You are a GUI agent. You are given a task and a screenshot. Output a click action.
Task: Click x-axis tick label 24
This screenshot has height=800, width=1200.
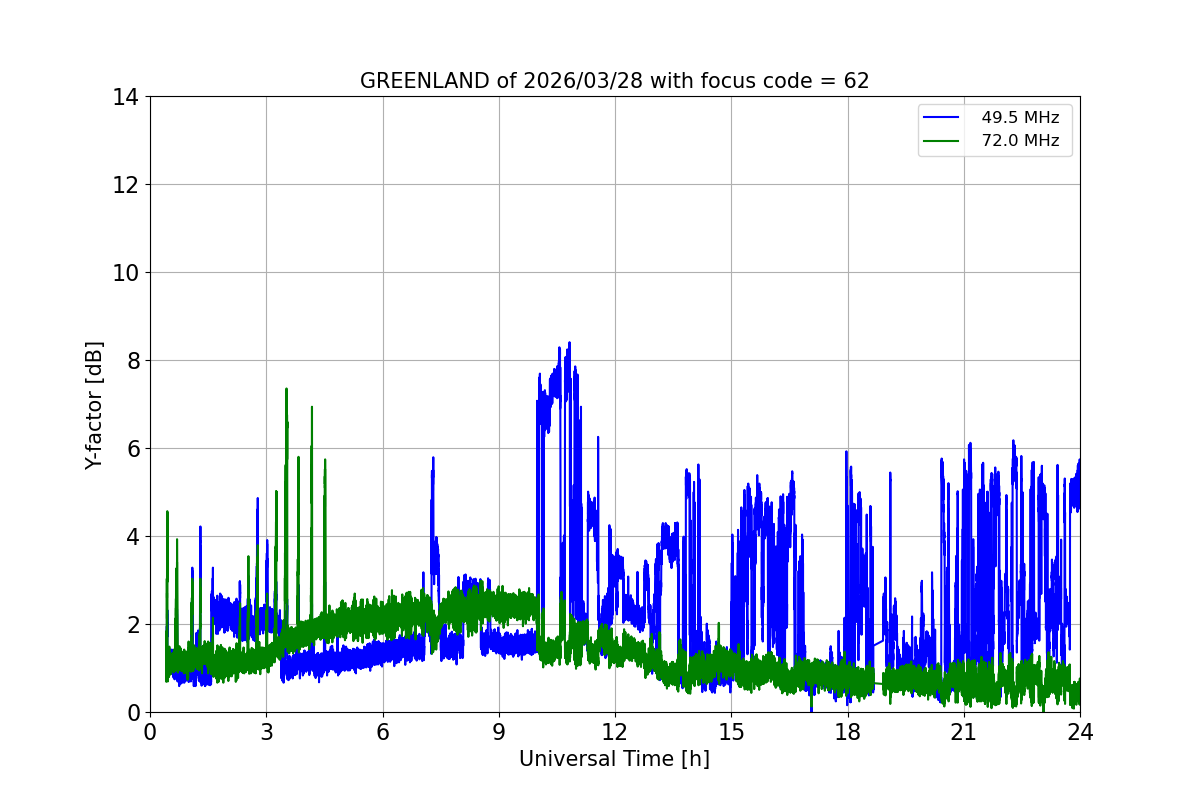1080,732
